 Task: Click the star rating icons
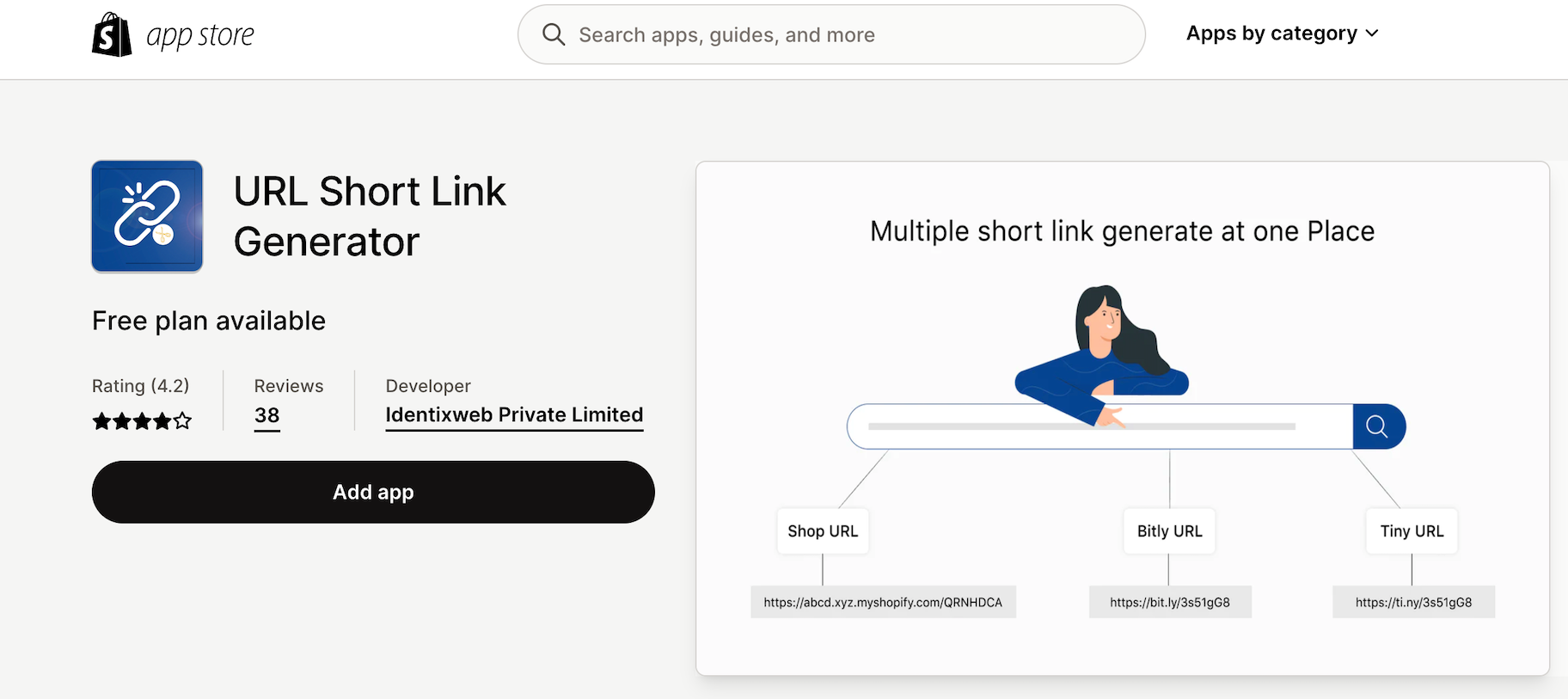pyautogui.click(x=142, y=421)
